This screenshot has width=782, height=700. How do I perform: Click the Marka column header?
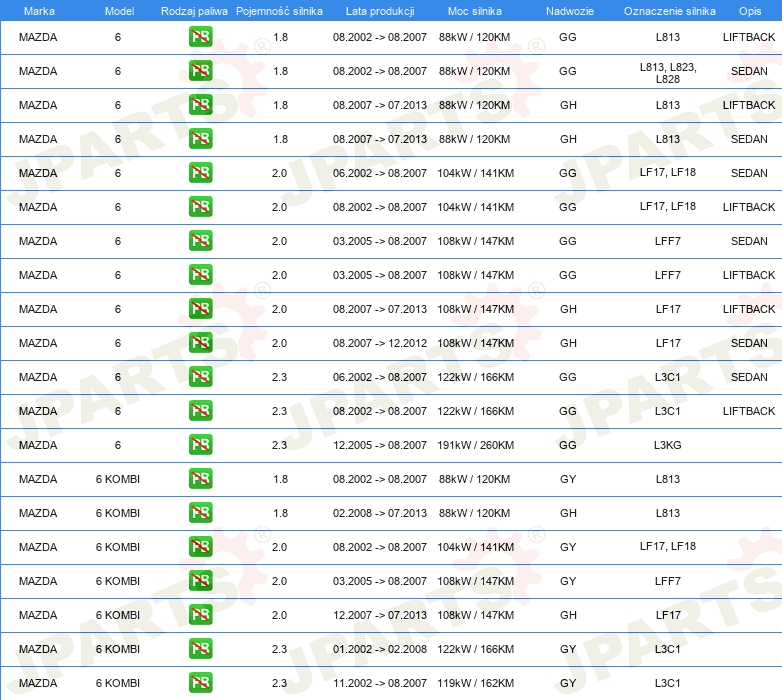(39, 11)
